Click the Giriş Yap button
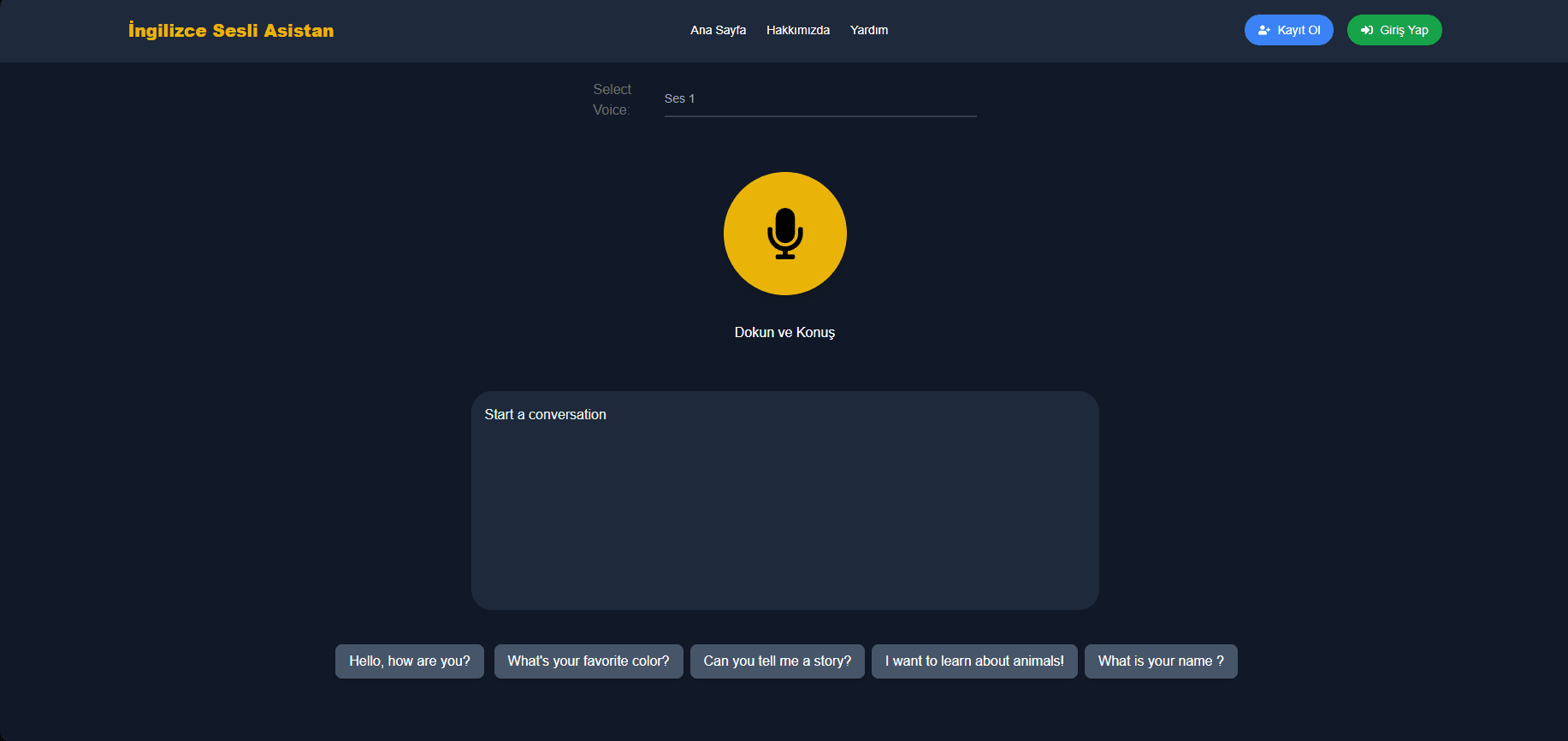 click(1393, 30)
